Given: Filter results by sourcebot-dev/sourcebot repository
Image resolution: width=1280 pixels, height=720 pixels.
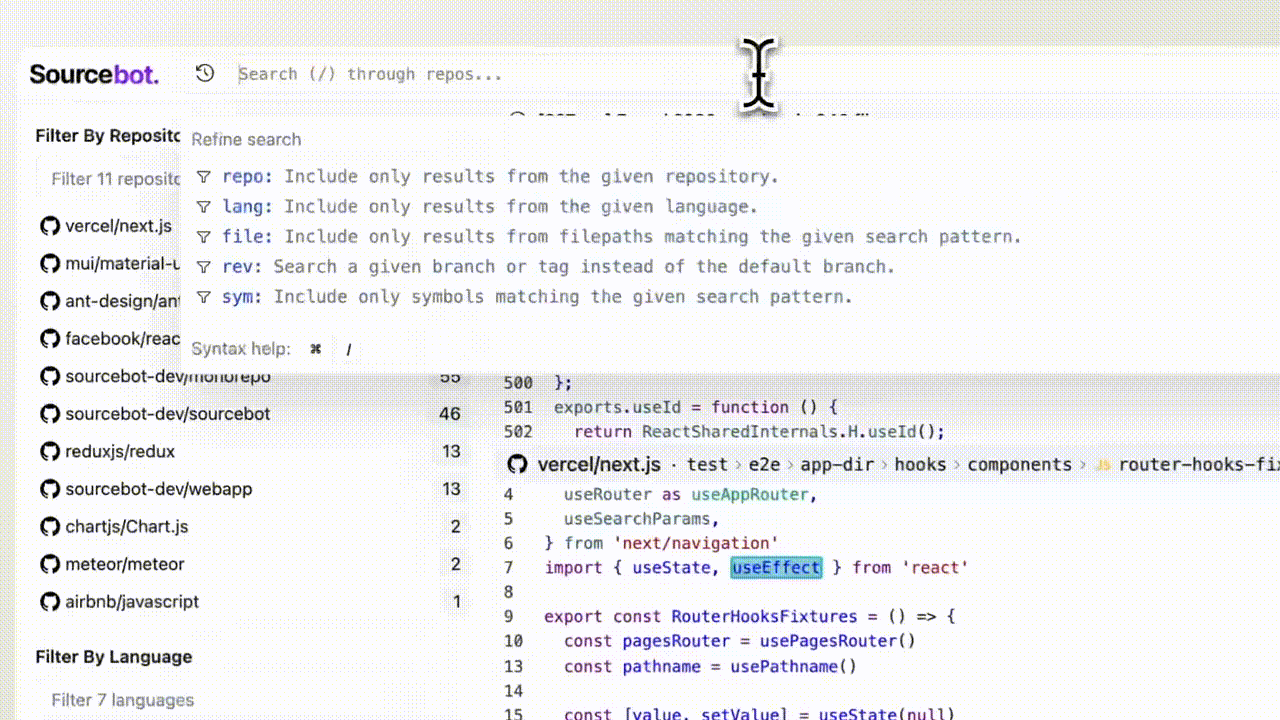Looking at the screenshot, I should coord(167,414).
